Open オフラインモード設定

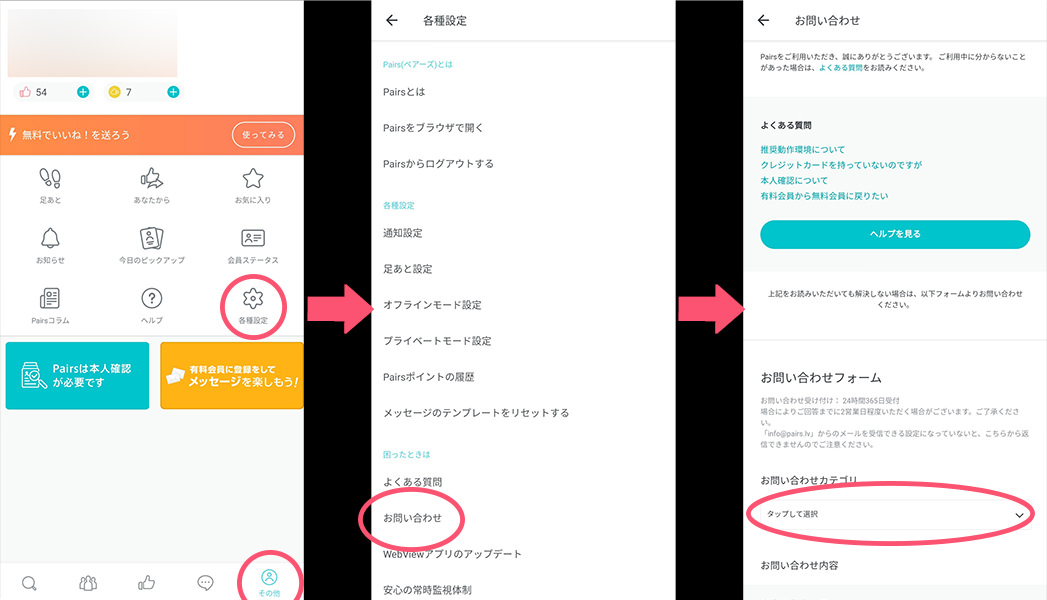pyautogui.click(x=432, y=305)
